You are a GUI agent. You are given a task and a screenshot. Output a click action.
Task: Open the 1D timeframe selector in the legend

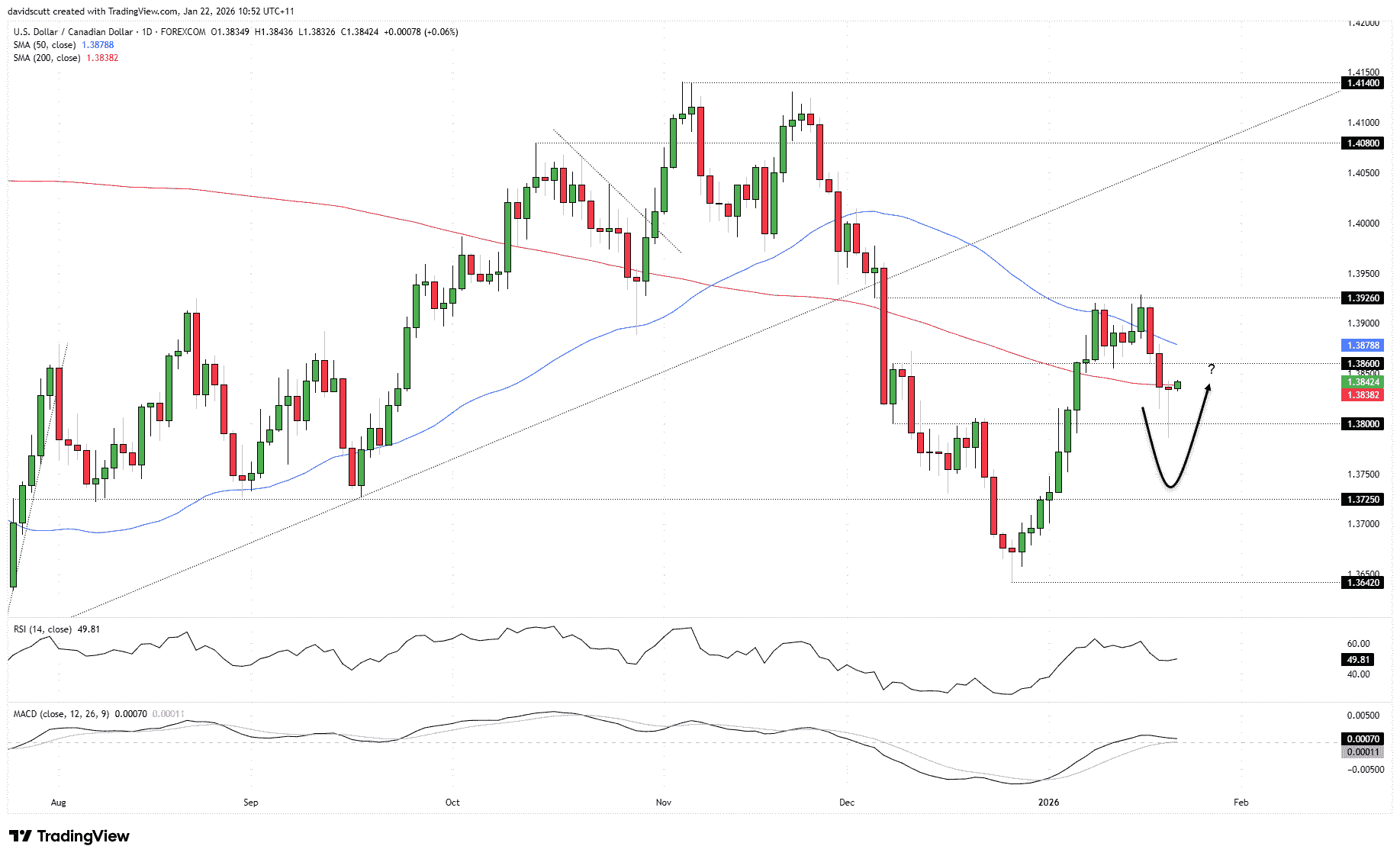145,32
